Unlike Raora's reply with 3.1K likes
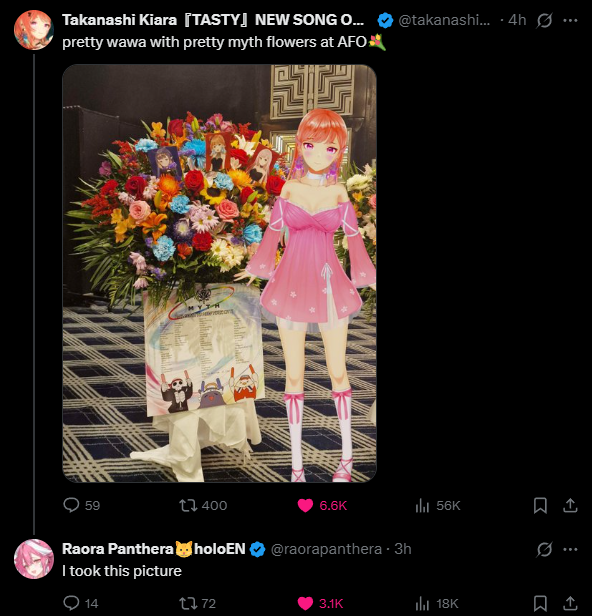592x616 pixels. (321, 603)
